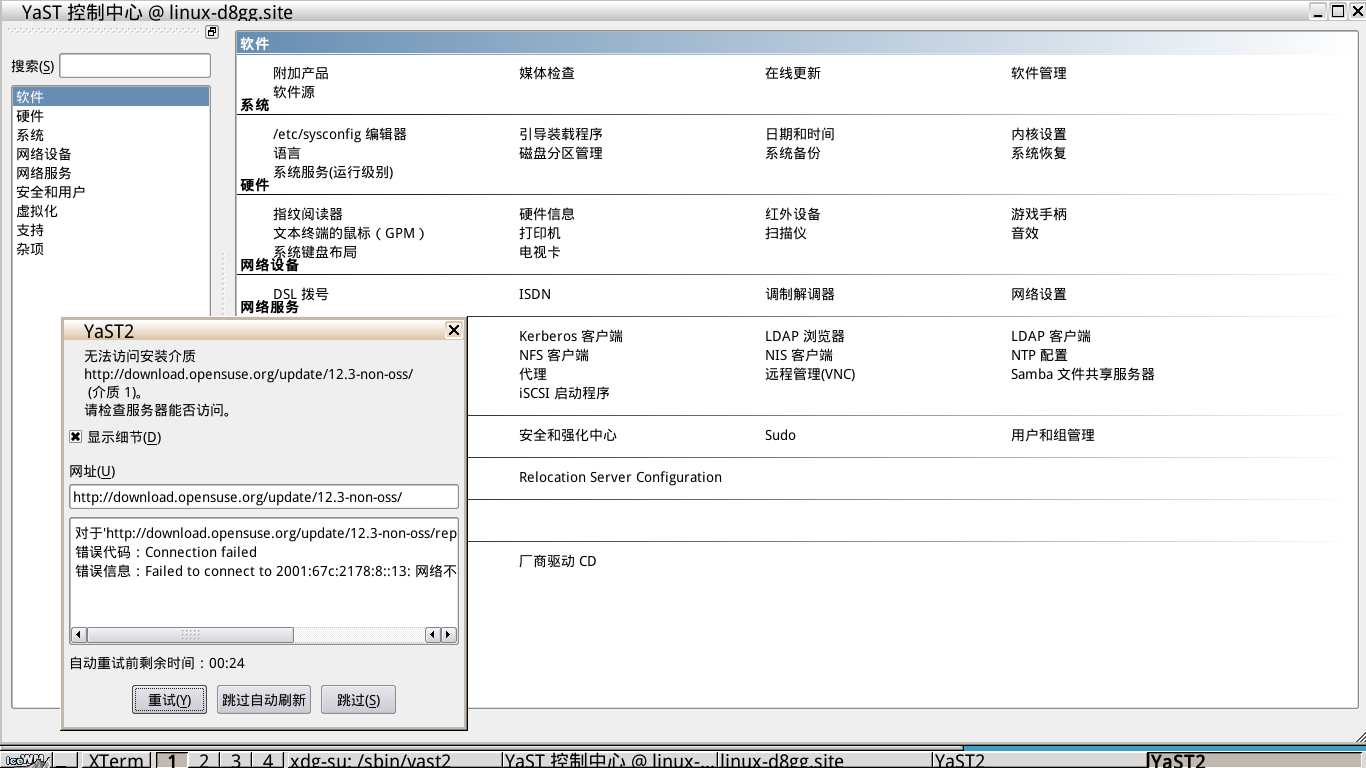Open 软件管理 module
The image size is (1366, 768).
(1039, 73)
